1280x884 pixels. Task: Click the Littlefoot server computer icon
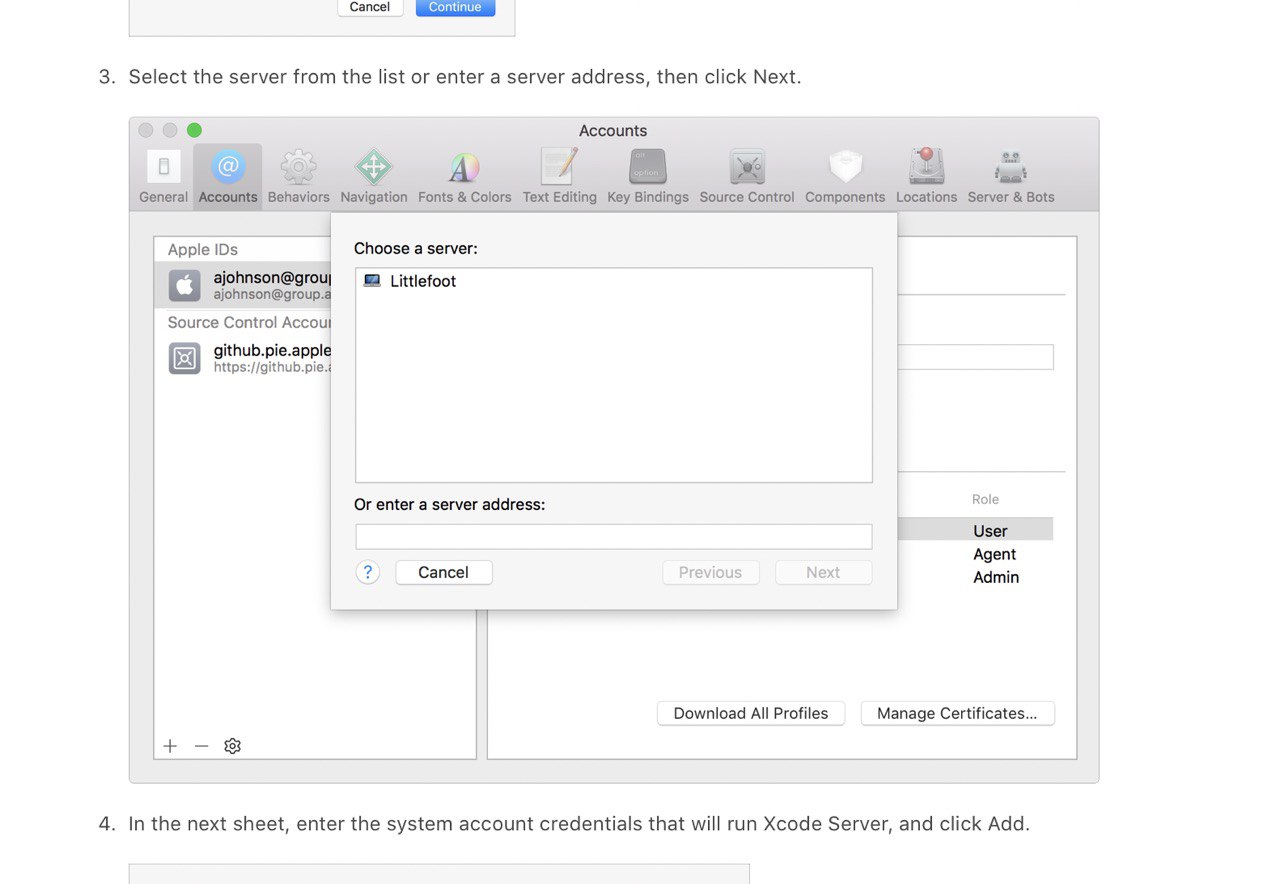372,281
